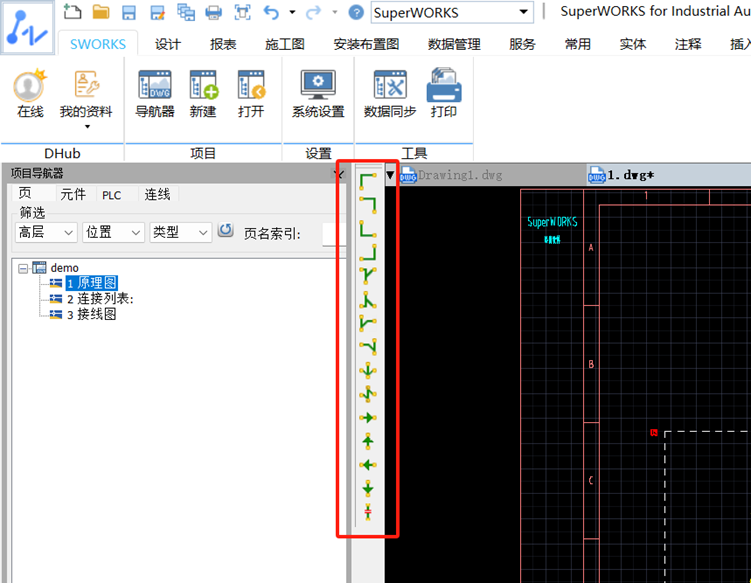Open the 类型 filter dropdown

point(181,232)
